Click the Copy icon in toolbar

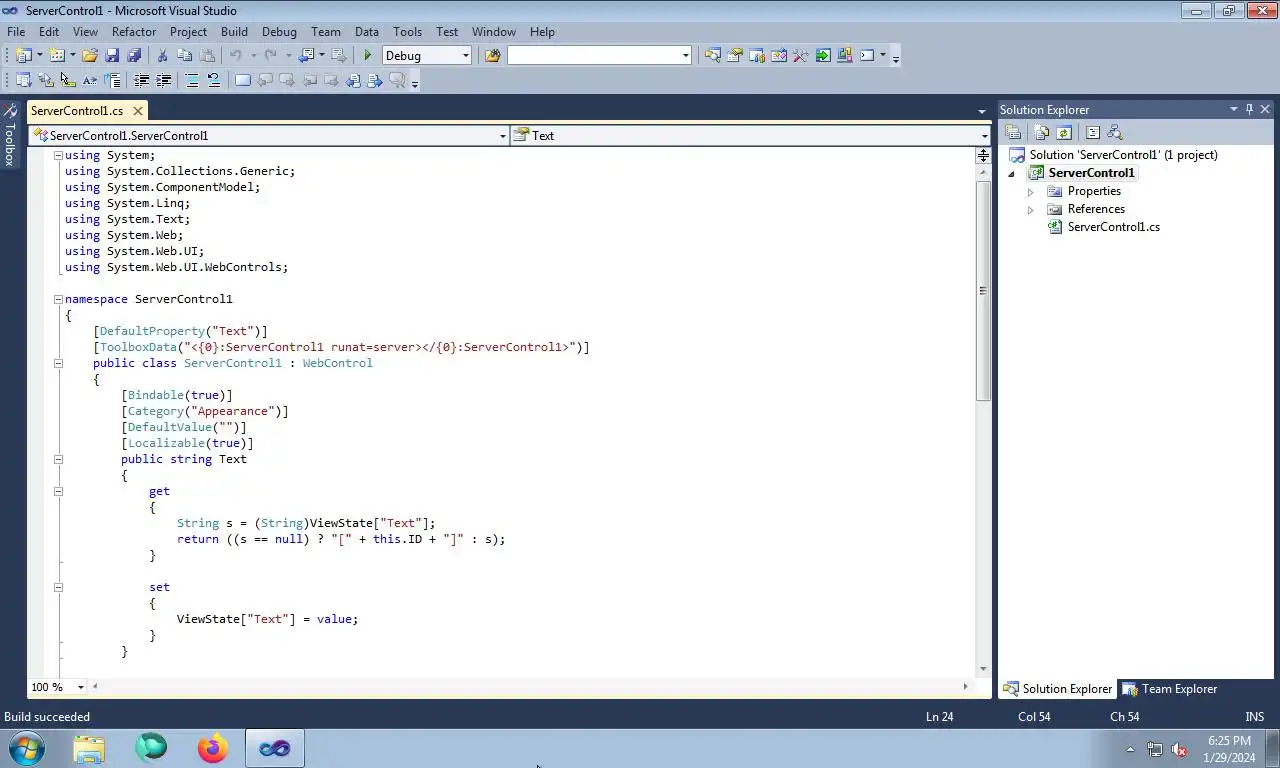(184, 56)
